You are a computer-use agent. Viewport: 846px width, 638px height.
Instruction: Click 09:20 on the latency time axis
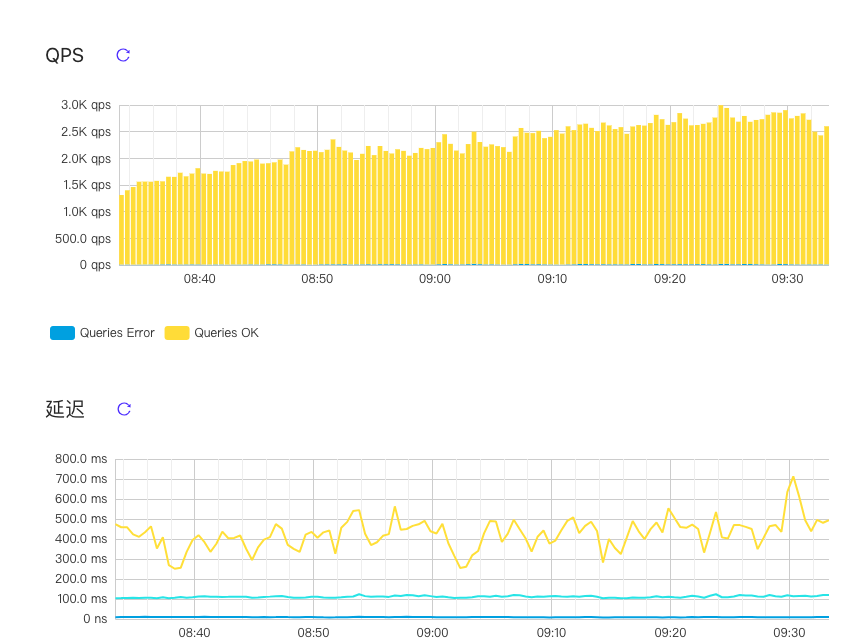pos(670,633)
